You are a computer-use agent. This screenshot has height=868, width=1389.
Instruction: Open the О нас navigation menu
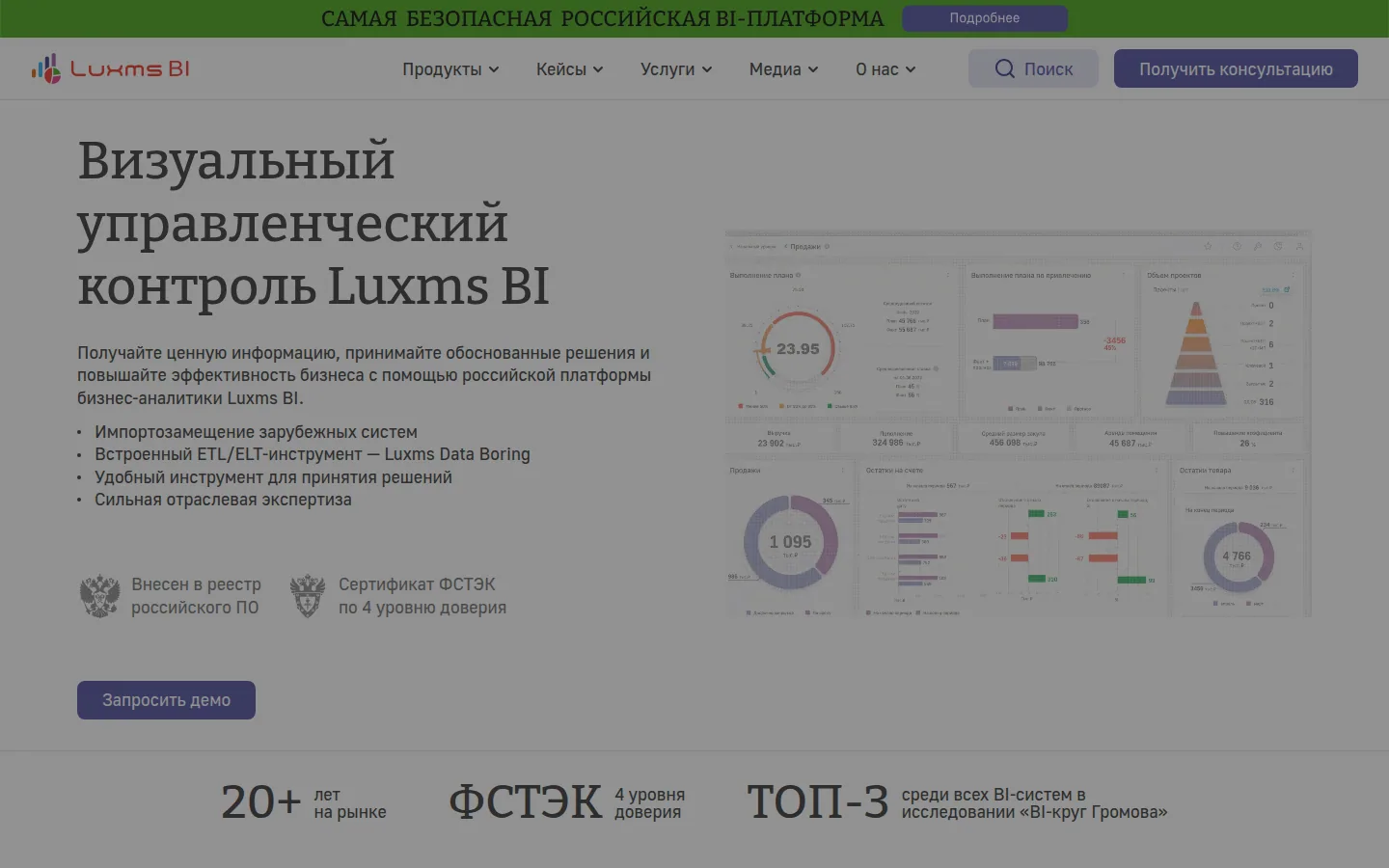pos(885,69)
